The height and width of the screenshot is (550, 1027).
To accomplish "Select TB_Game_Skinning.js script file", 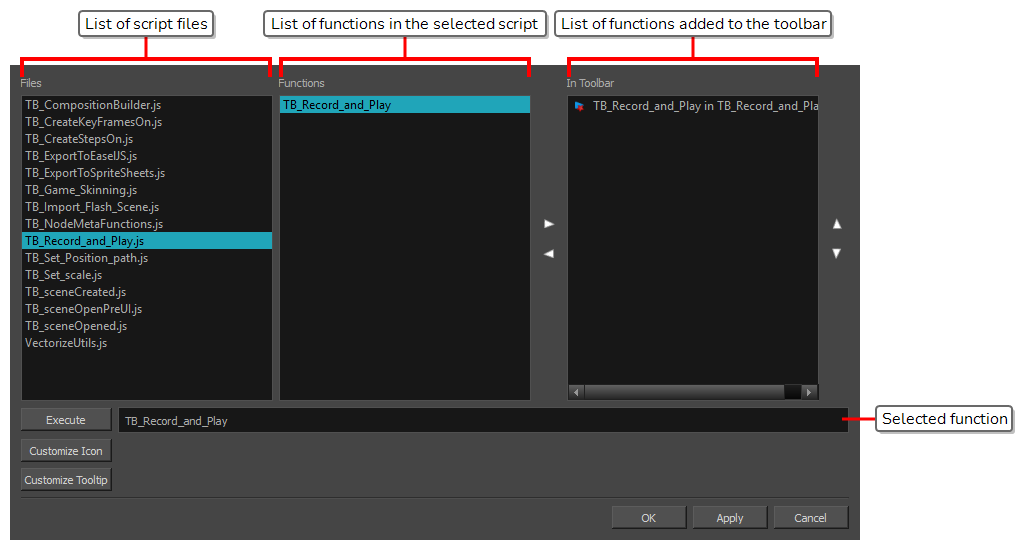I will point(147,190).
